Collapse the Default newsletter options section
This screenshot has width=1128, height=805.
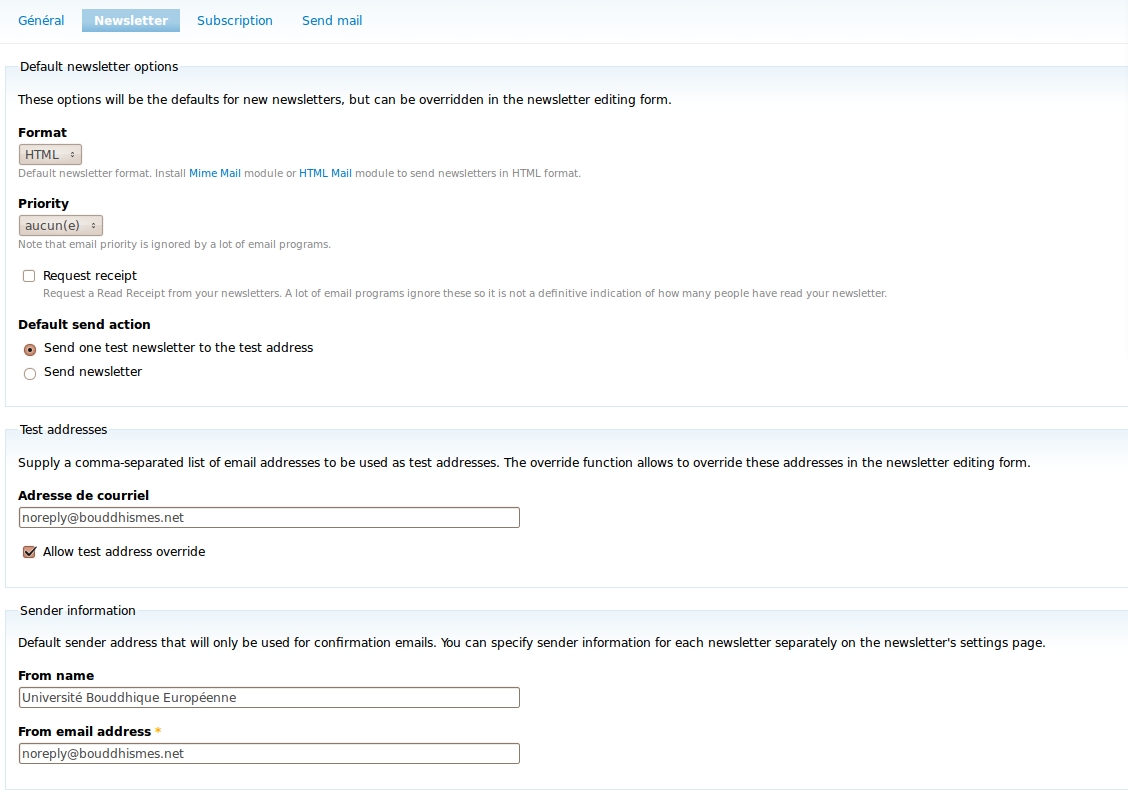coord(98,66)
